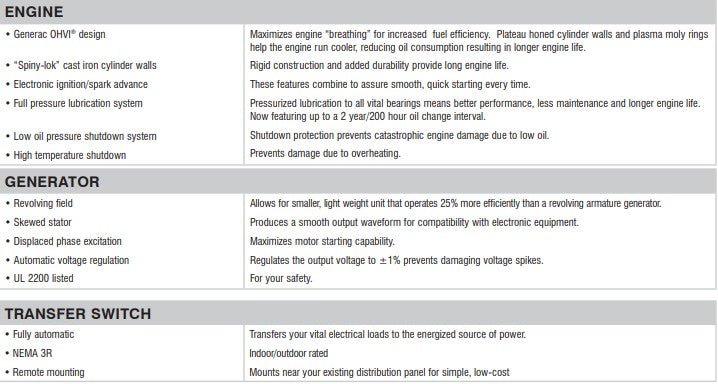
Task: Click the Indoor/outdoor rated description
Action: (x=288, y=353)
